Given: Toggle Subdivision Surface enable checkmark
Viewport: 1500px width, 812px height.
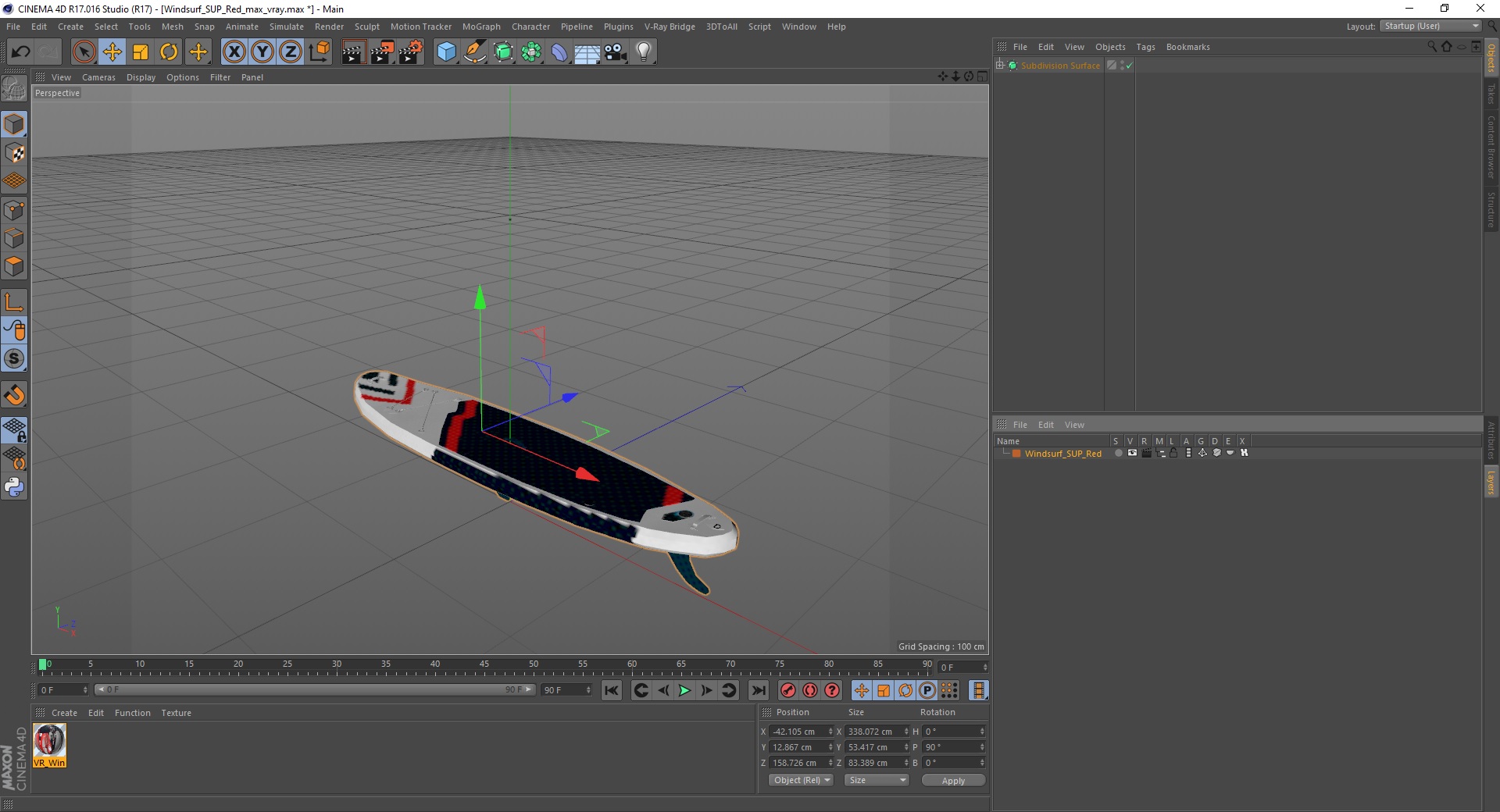Looking at the screenshot, I should point(1129,66).
